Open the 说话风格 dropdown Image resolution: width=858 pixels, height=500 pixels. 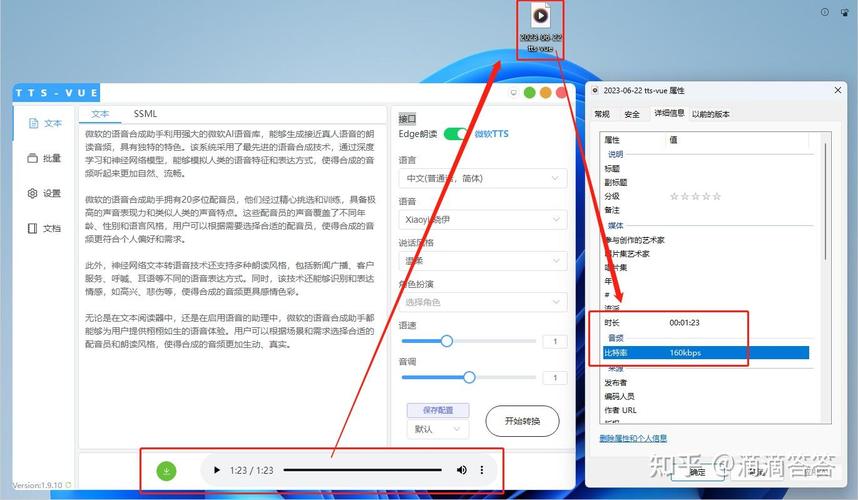(483, 261)
